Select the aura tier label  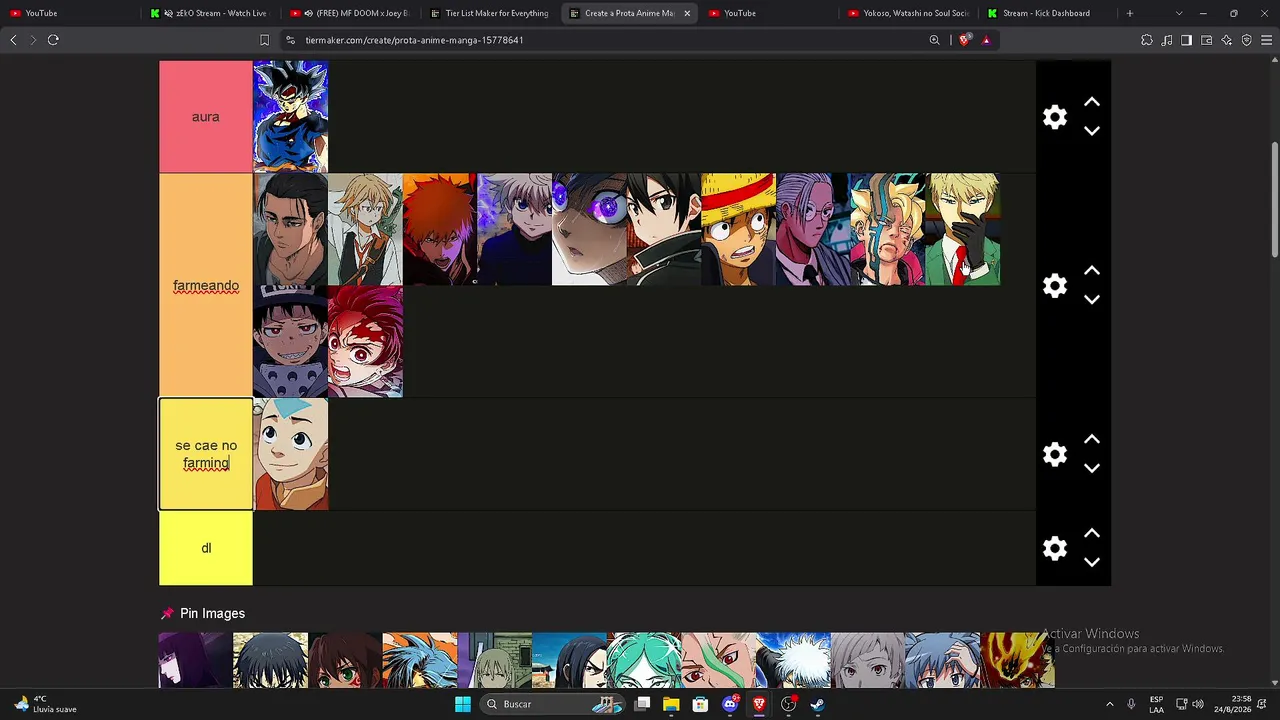click(206, 117)
